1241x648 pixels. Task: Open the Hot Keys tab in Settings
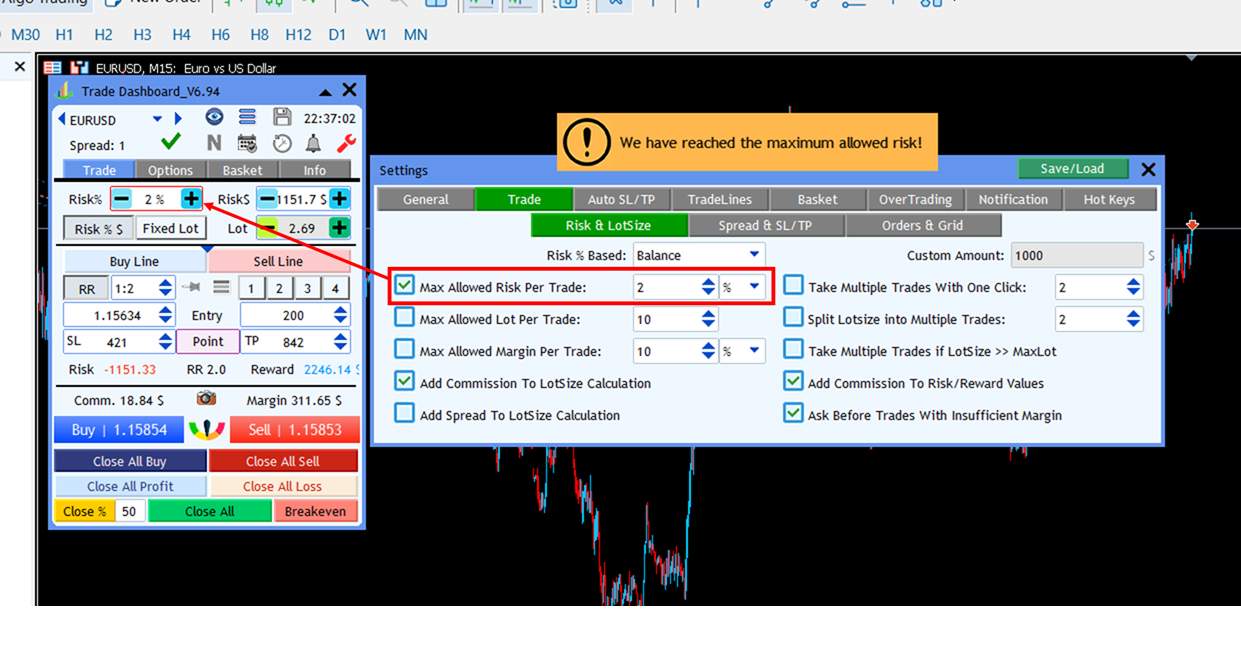pos(1109,199)
